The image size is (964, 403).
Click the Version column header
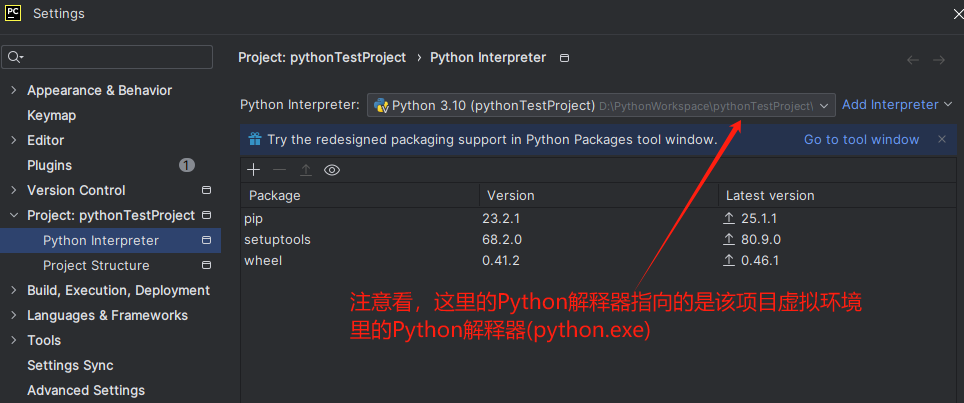pos(599,195)
